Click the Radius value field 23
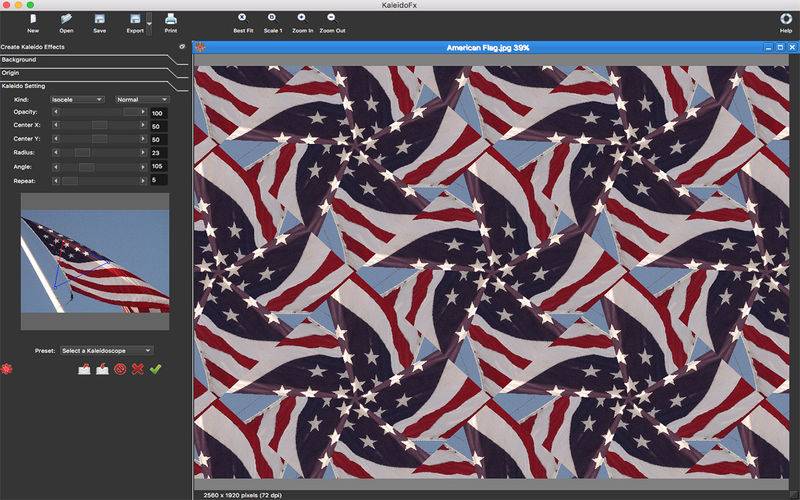This screenshot has height=500, width=800. tap(159, 153)
